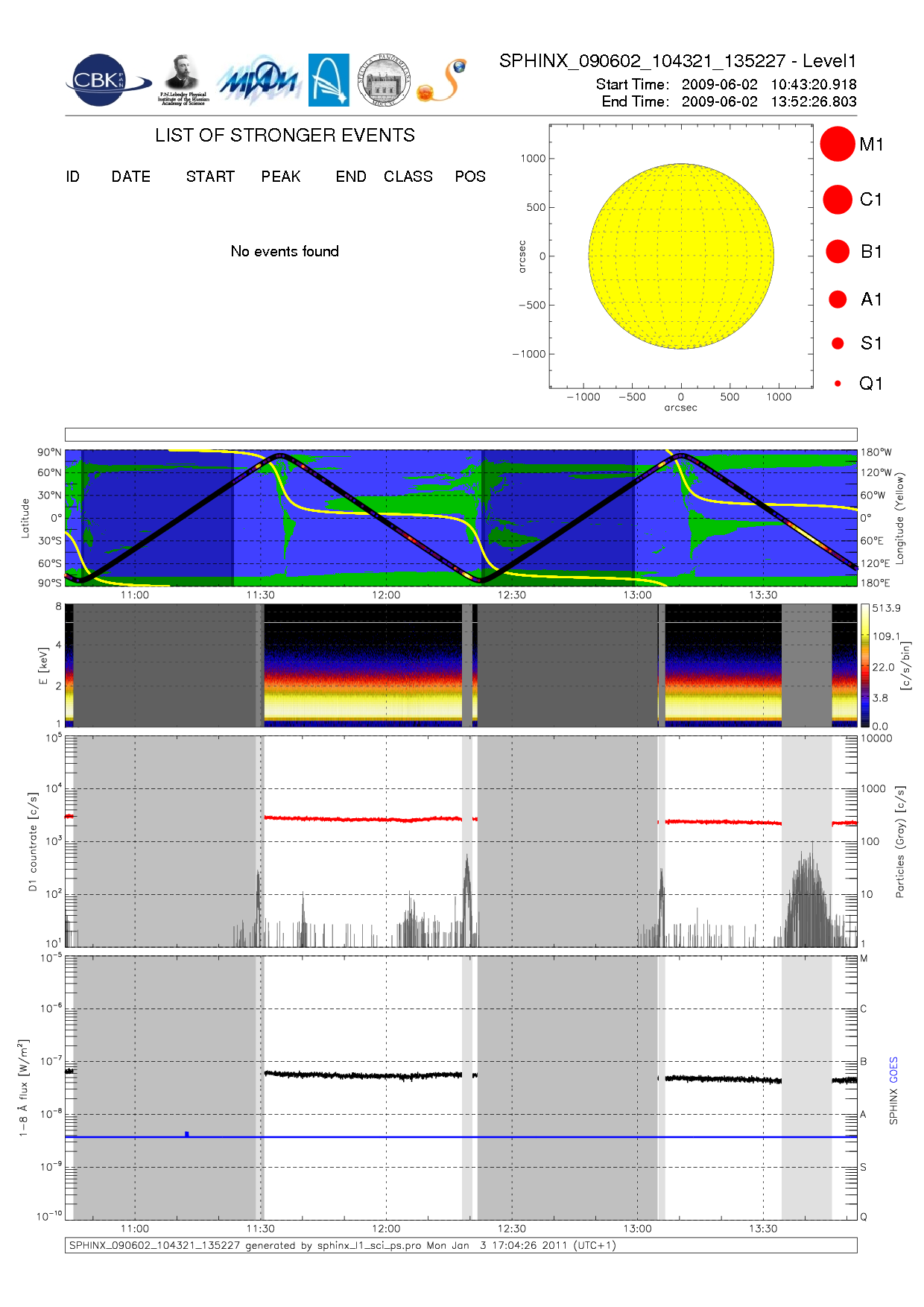
Task: Click the gray particle peak near 13:40
Action: [807, 894]
